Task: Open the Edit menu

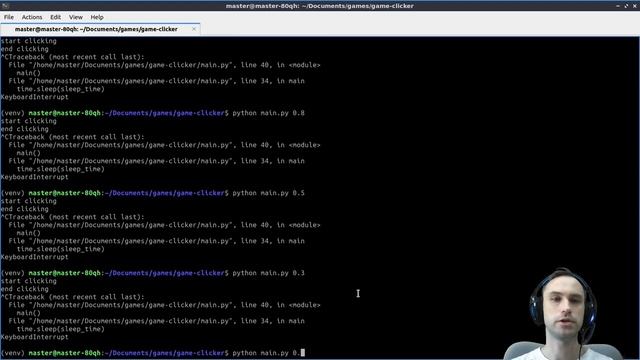Action: (56, 17)
